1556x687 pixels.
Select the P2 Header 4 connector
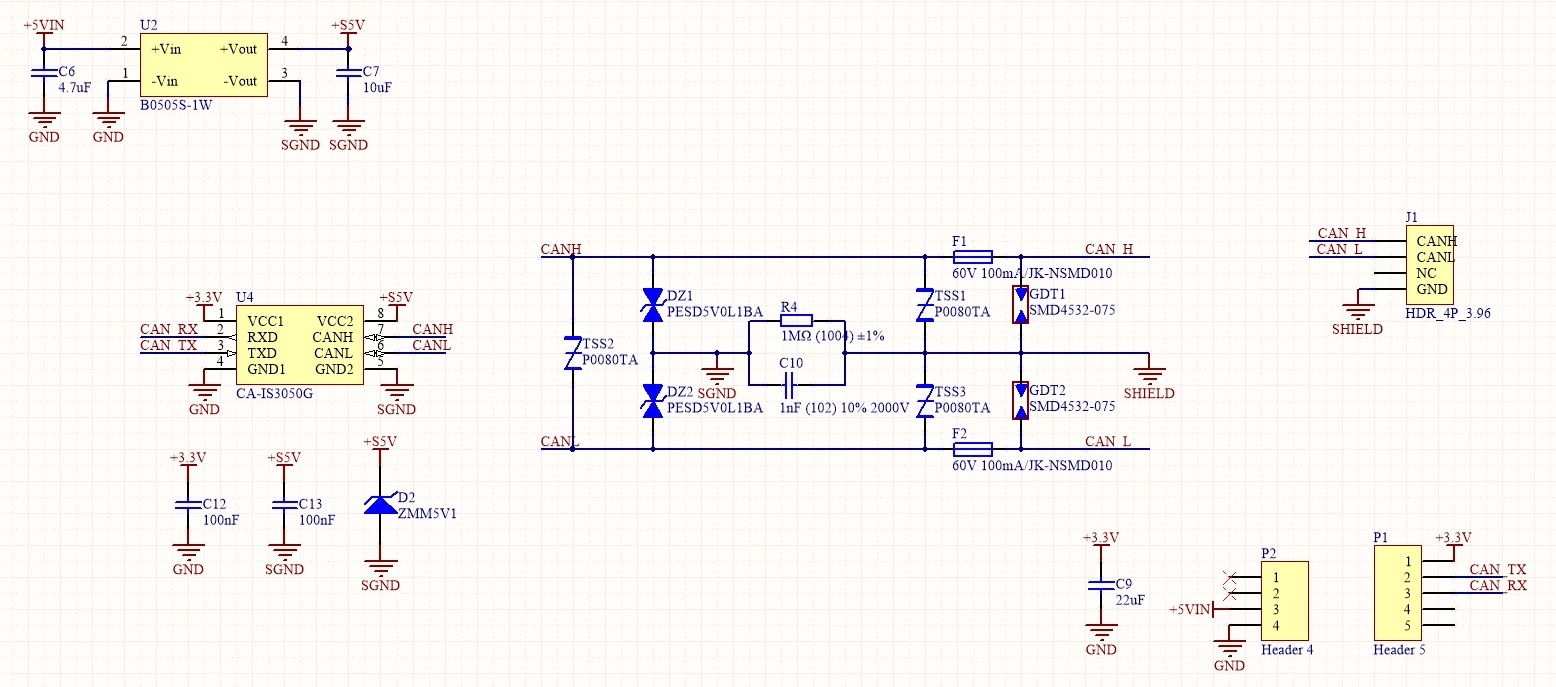tap(1285, 601)
